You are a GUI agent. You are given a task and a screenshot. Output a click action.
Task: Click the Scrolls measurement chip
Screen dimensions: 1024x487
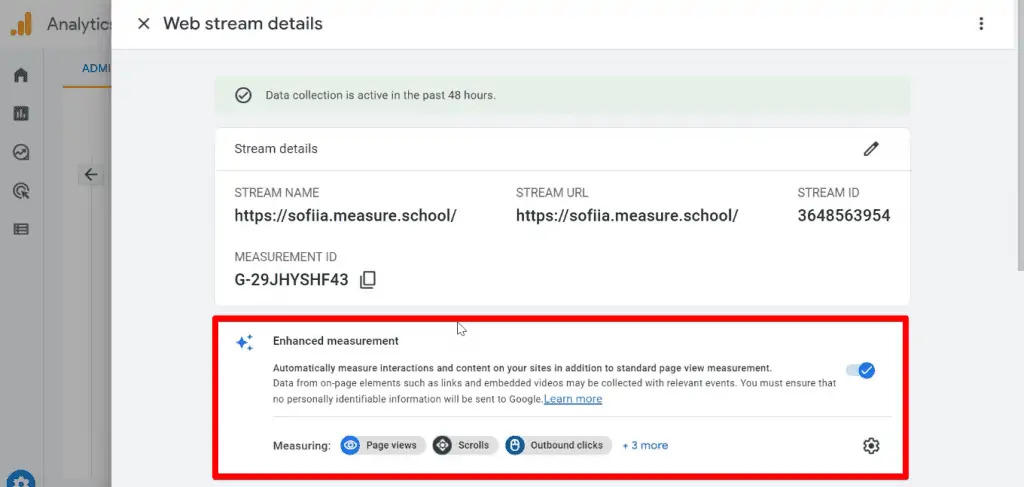[465, 445]
